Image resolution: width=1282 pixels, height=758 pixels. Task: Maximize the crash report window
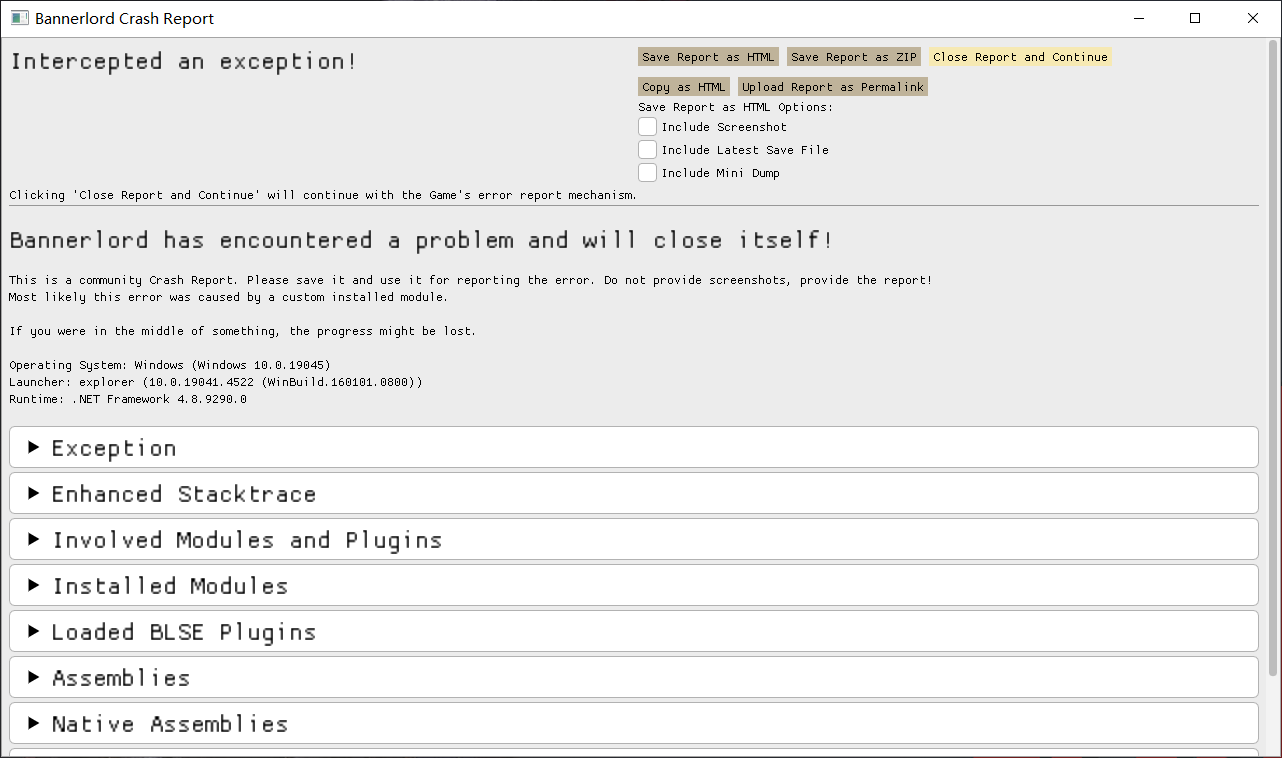(1195, 18)
